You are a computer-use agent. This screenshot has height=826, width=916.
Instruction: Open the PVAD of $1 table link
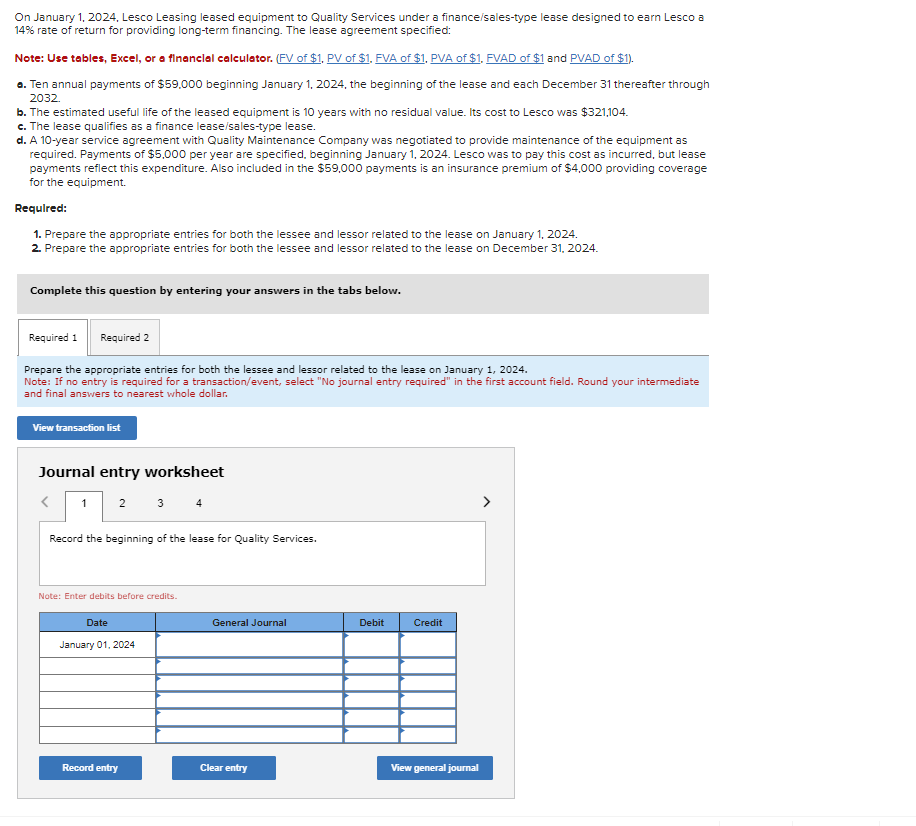tap(599, 58)
